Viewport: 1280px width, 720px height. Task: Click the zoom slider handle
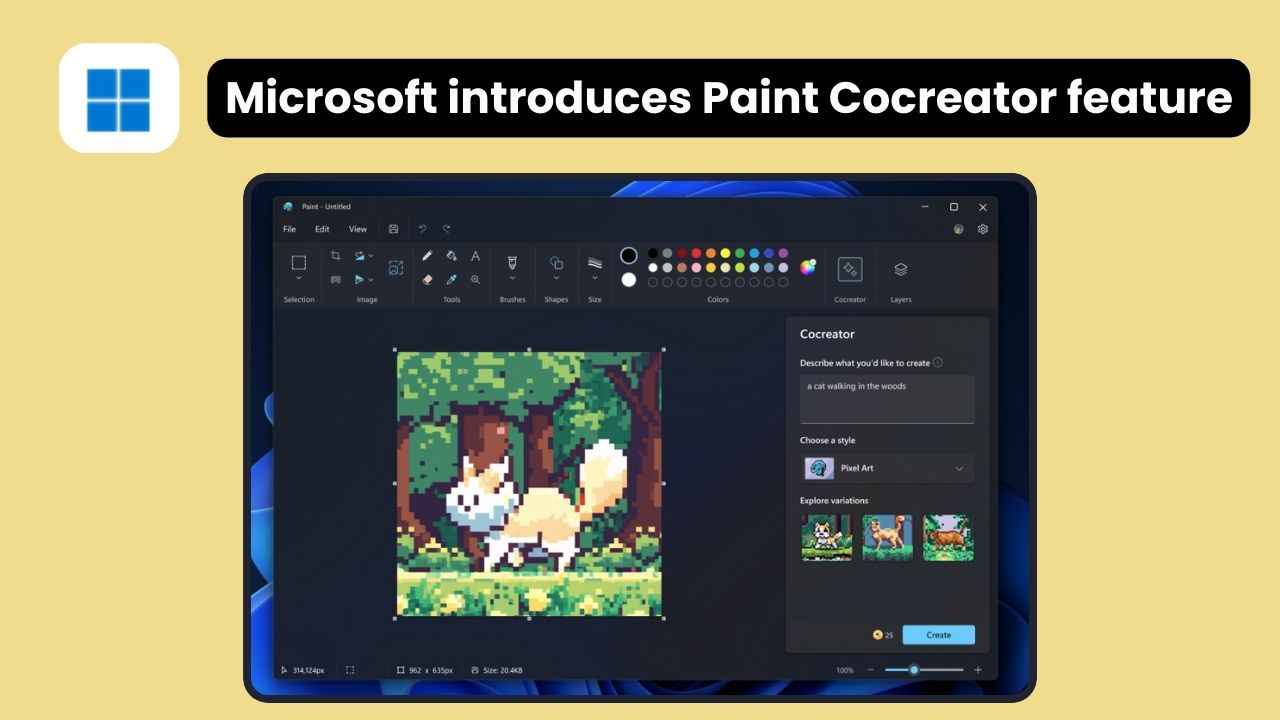914,670
